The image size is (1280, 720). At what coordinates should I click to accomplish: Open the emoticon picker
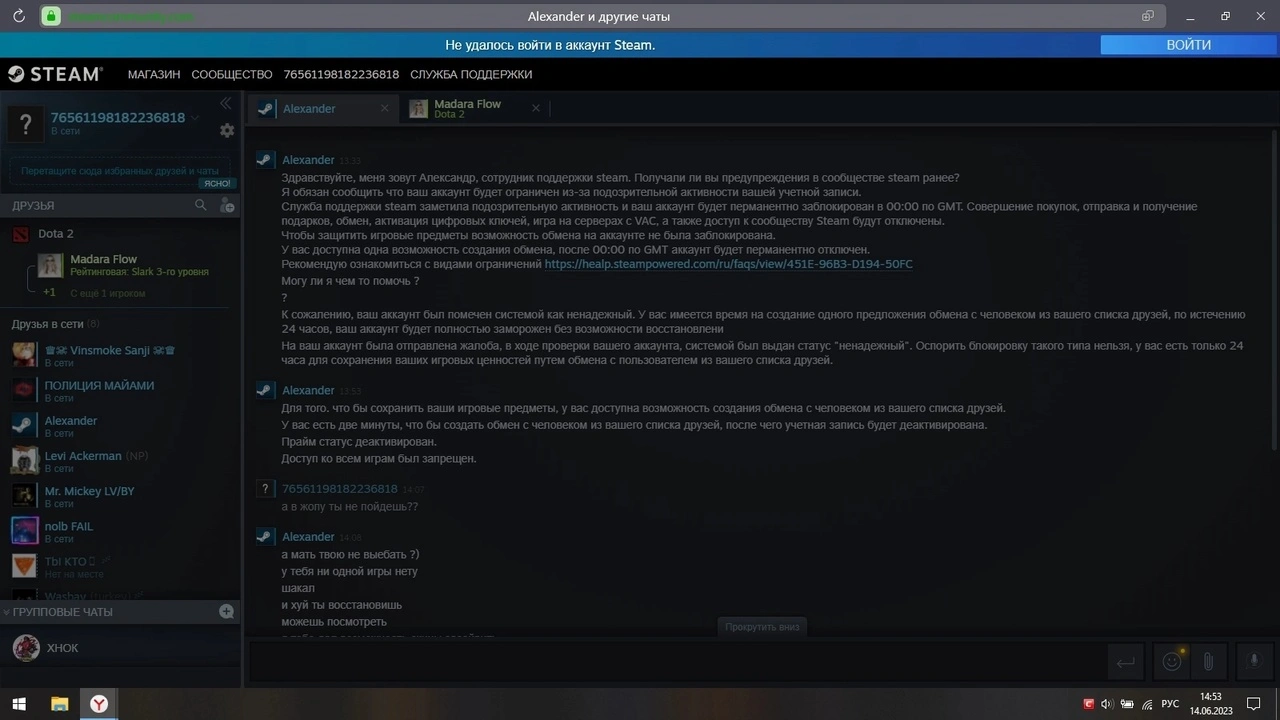tap(1172, 661)
